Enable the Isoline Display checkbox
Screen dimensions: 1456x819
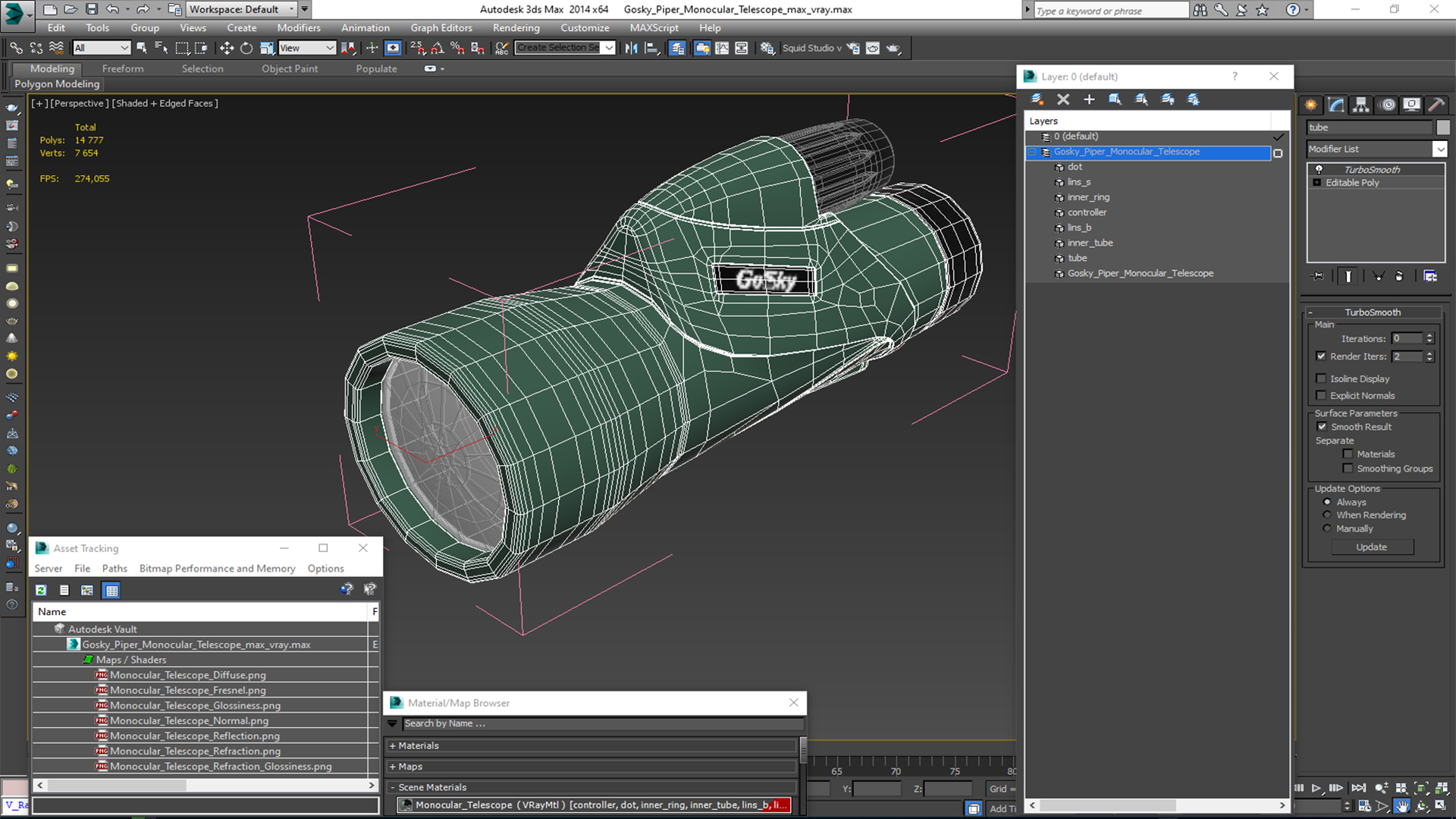point(1321,378)
